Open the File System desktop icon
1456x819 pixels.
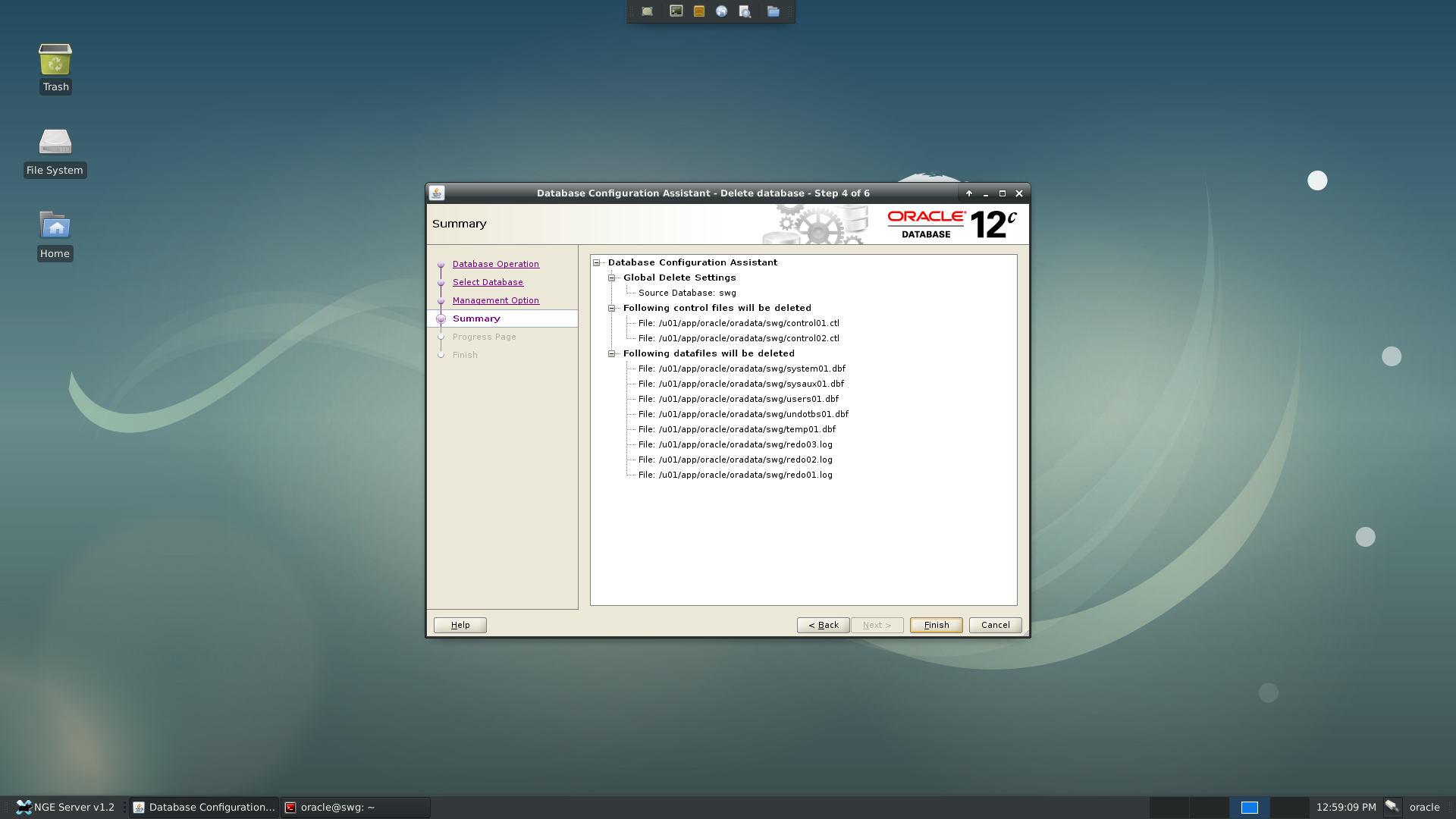click(x=55, y=152)
